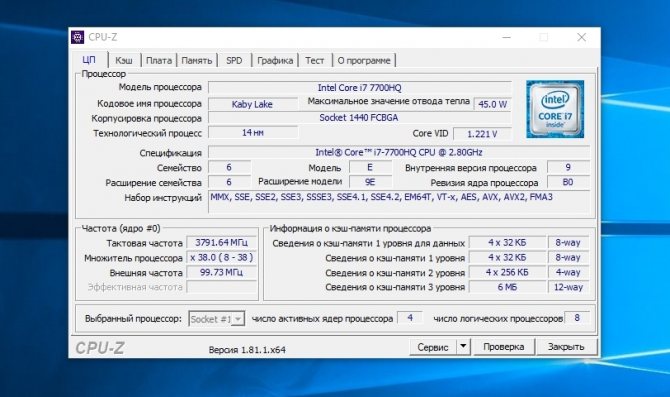The image size is (670, 397).
Task: Open the Кэш tab
Action: pos(124,60)
